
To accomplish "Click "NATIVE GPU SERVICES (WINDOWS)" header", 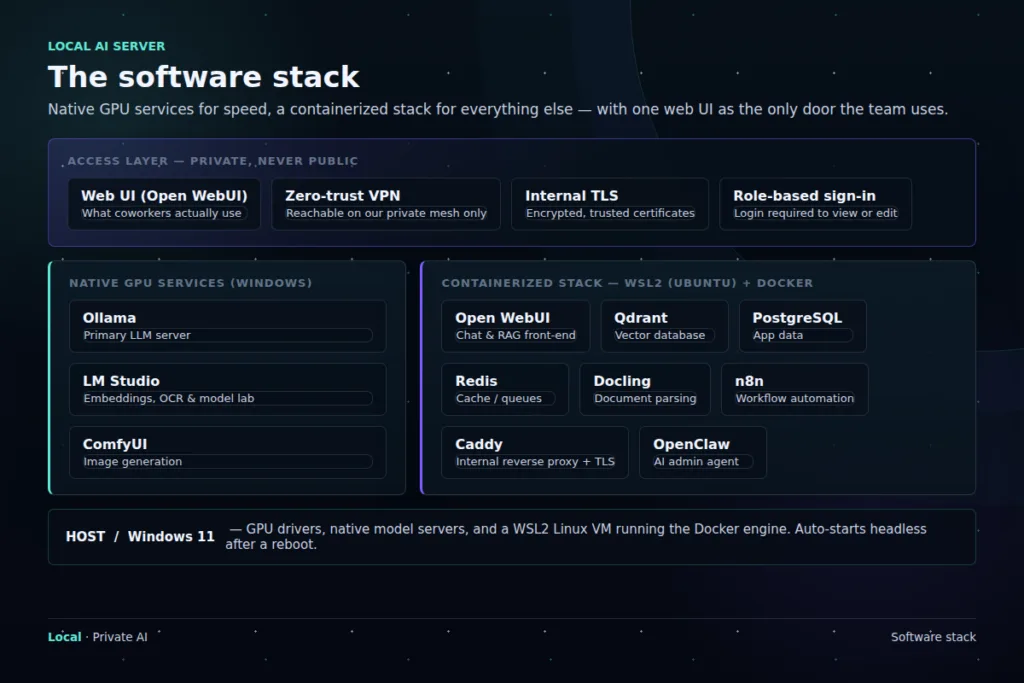I will coord(191,283).
